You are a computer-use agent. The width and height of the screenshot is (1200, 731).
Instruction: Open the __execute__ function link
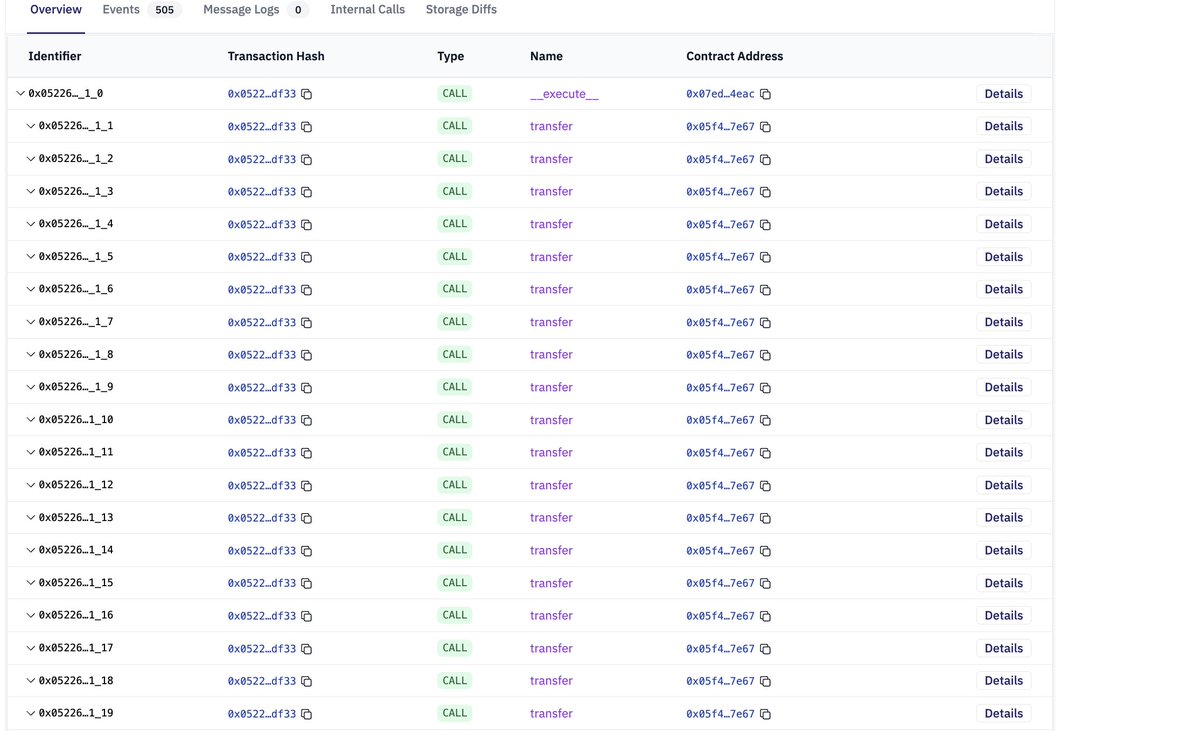[x=565, y=94]
